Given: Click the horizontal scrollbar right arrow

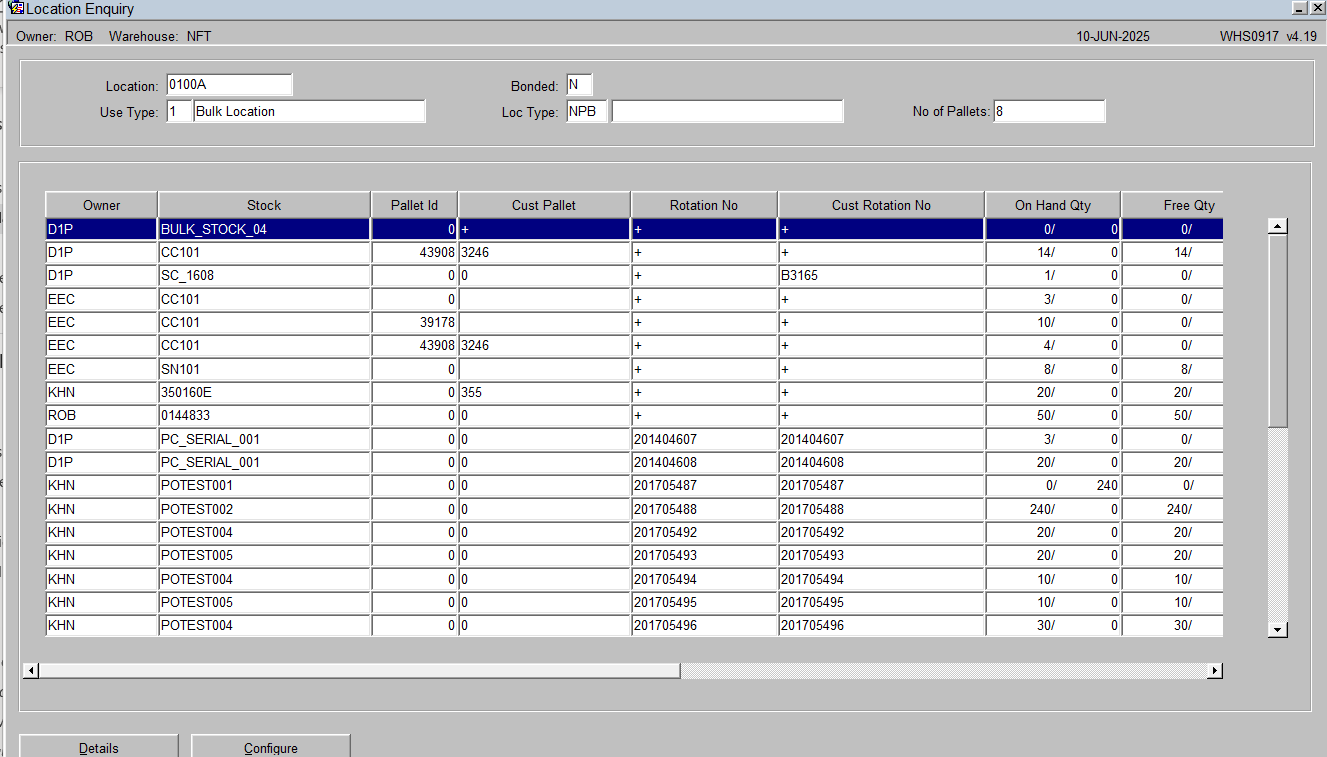Looking at the screenshot, I should point(1215,670).
